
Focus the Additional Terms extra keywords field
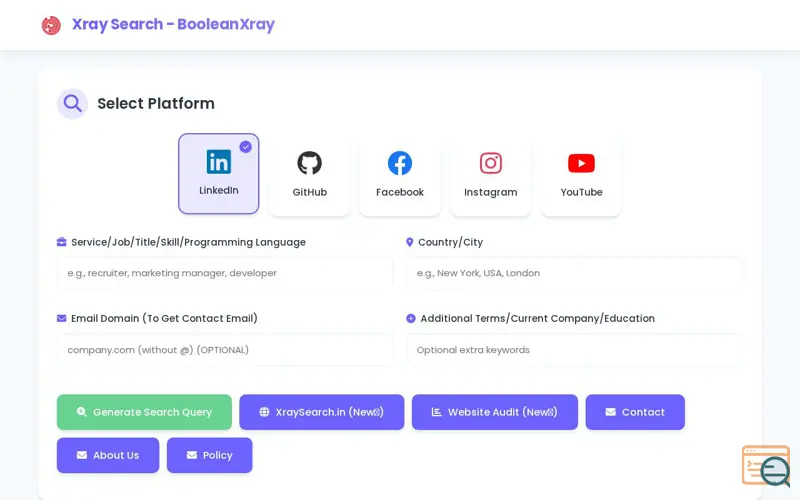(x=574, y=350)
